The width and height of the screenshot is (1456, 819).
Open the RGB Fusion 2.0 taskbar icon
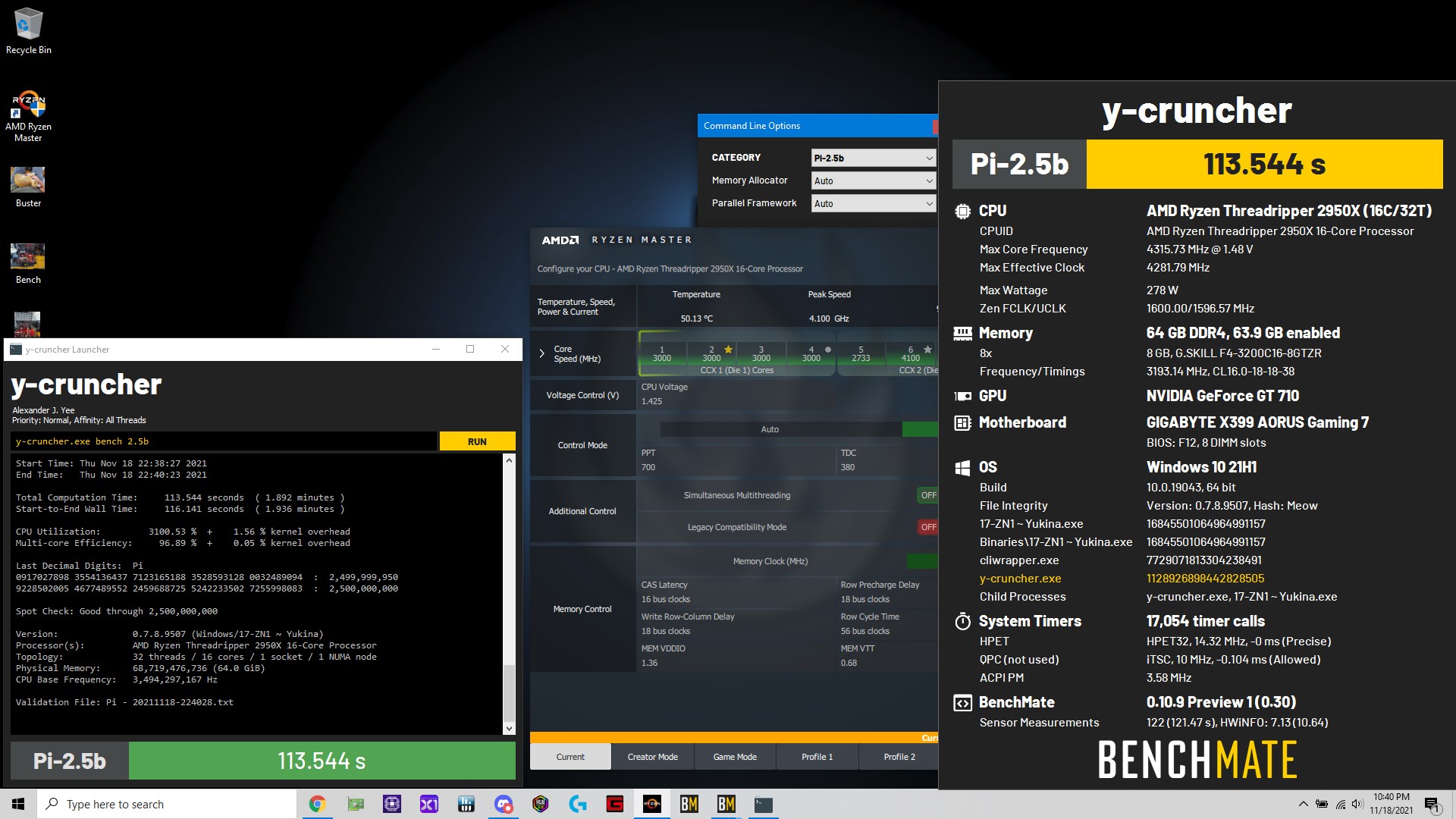coord(541,804)
